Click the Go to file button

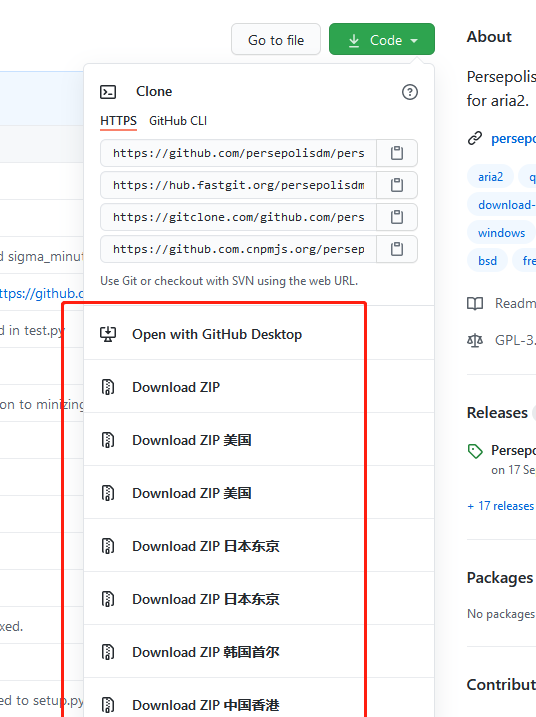tap(276, 40)
